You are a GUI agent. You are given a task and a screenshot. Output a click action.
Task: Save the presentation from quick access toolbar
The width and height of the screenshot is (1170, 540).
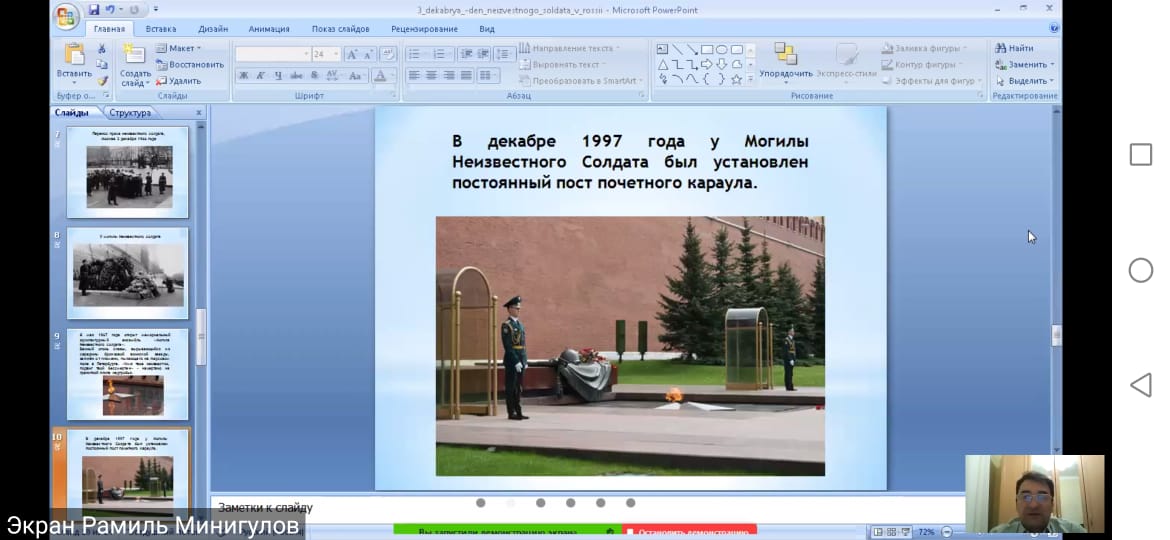94,10
